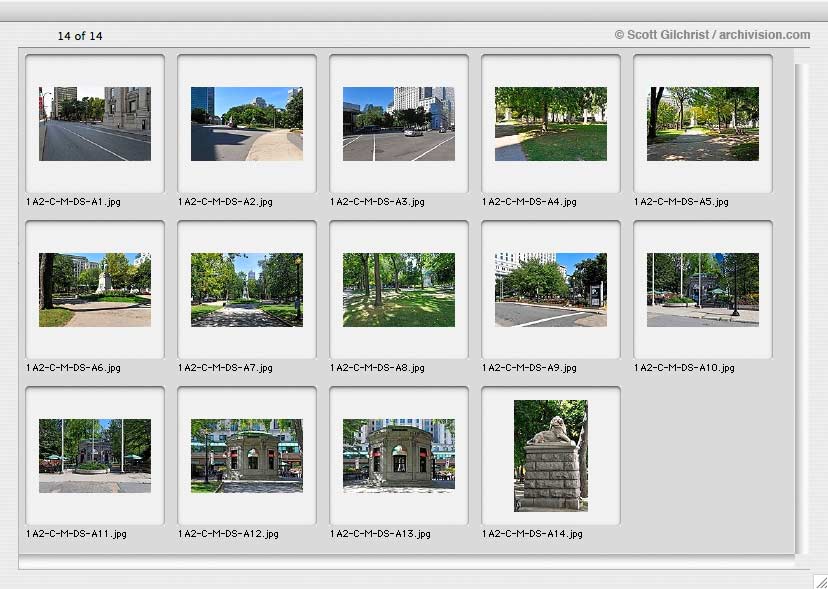Select thumbnail 1A2-C-M-DS-A13.jpg stone pavilion

[x=399, y=456]
